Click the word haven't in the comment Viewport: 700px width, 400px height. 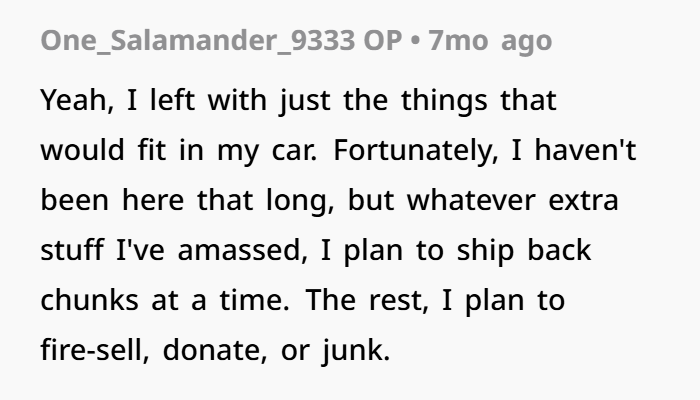(x=585, y=149)
